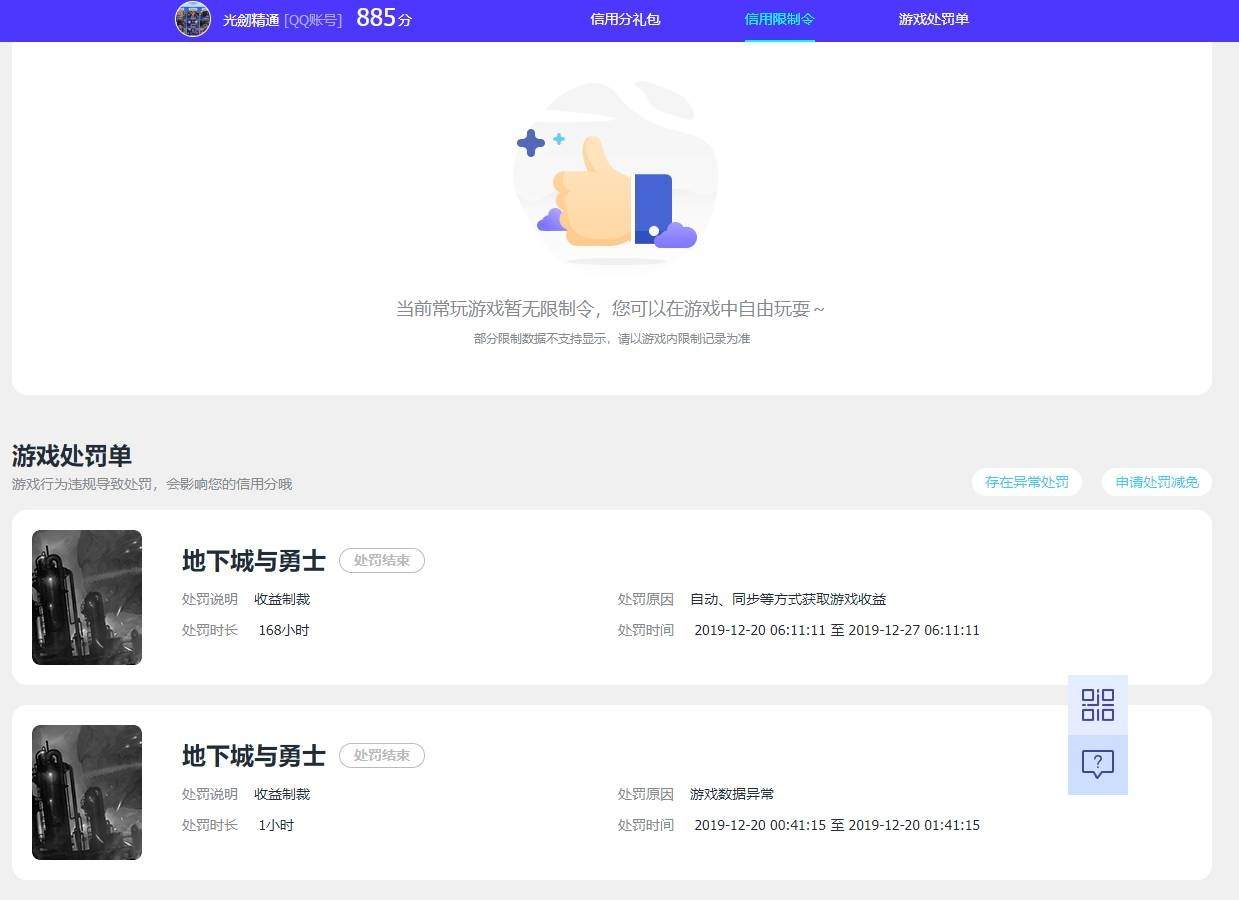Screen dimensions: 1239x900
Task: Click reason 游戏数据异常
Action: (732, 794)
